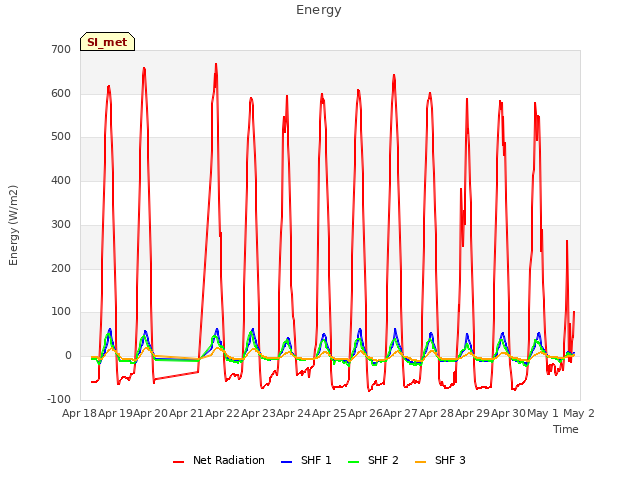Select the SHF 3 legend entry
The image size is (640, 480).
pyautogui.click(x=440, y=460)
